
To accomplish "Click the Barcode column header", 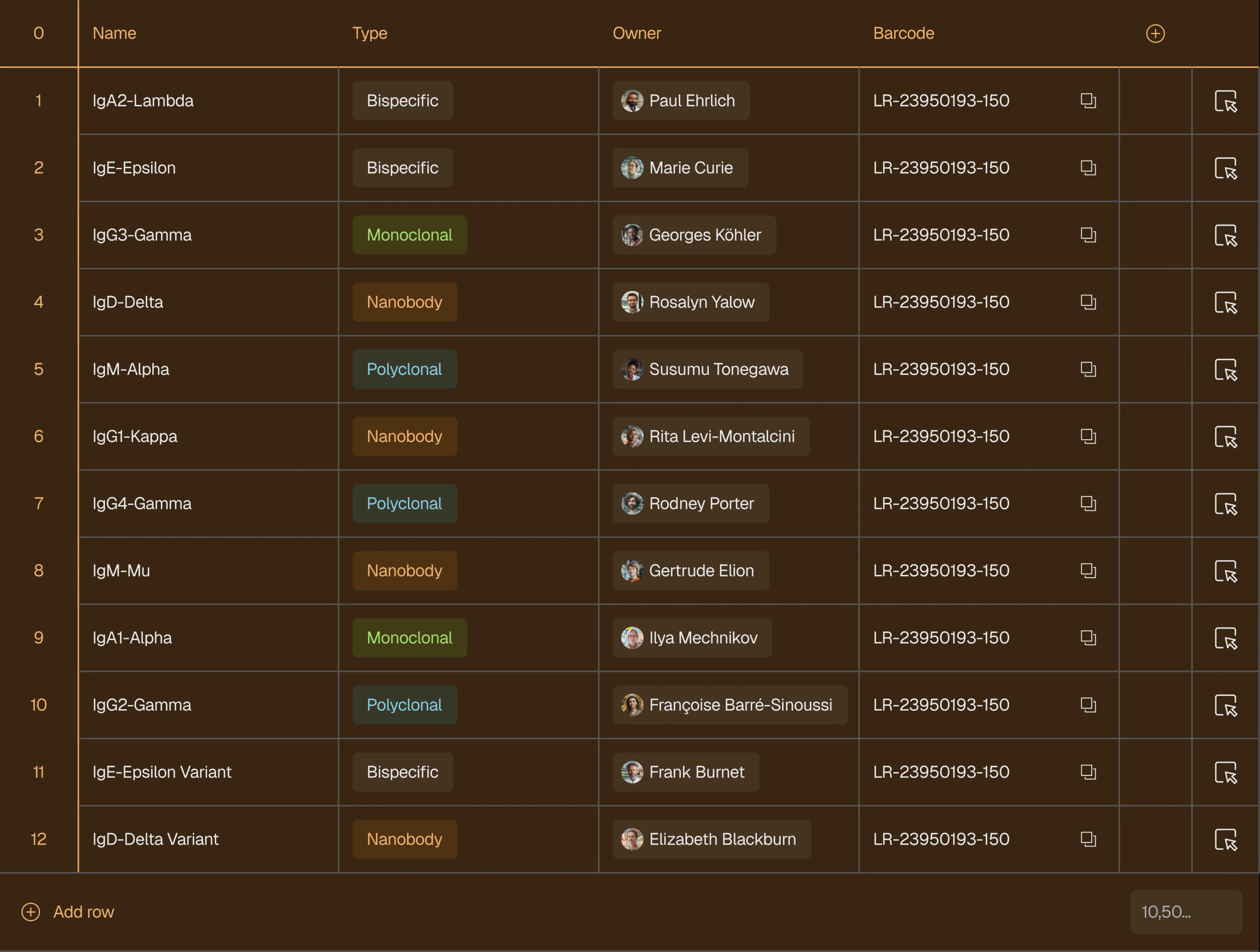I will click(904, 33).
